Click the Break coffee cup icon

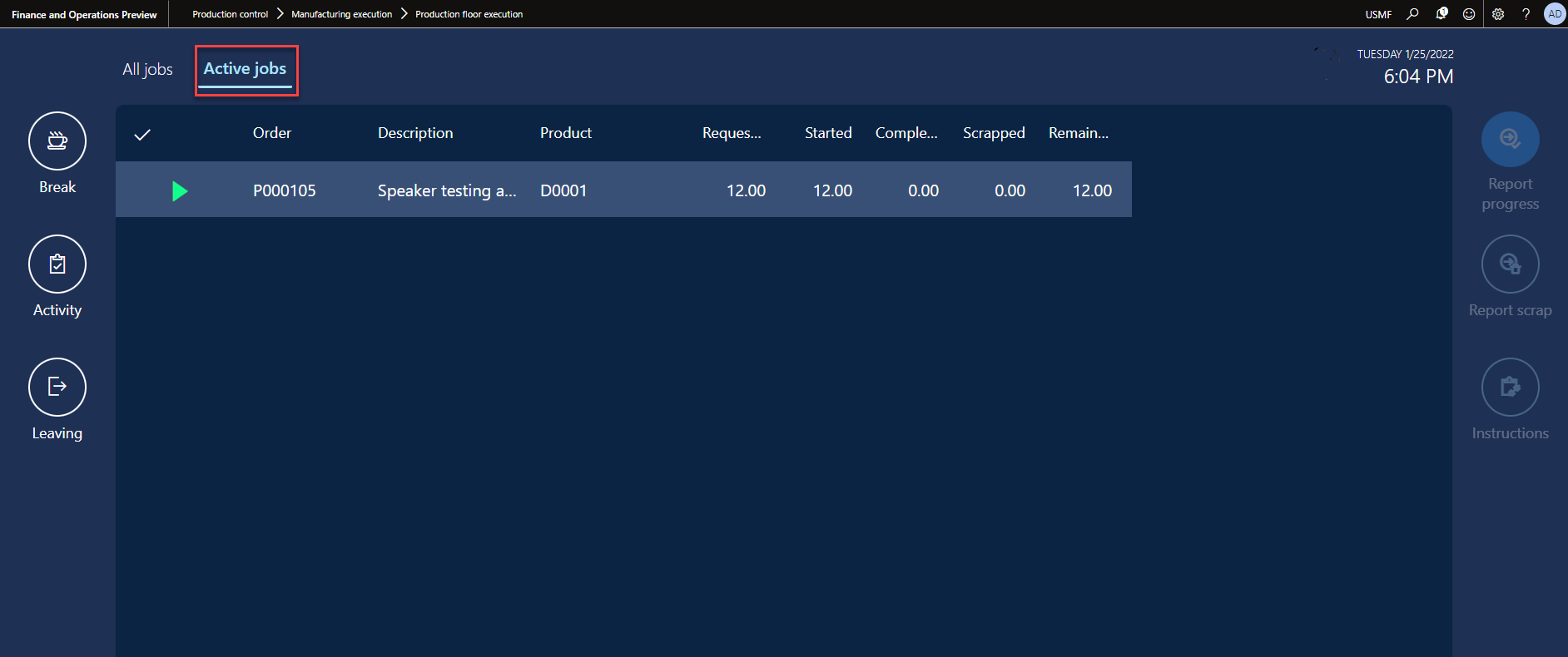[x=57, y=141]
